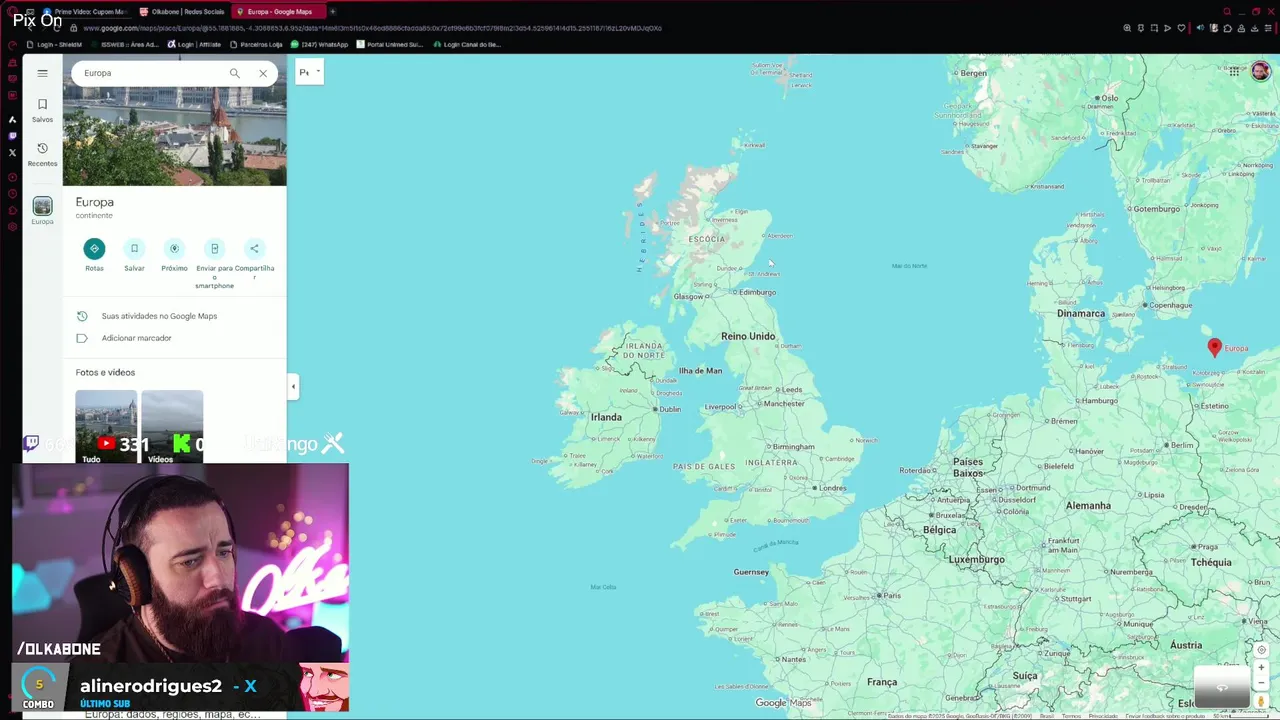Click browser toolbar zoom magnifier icon
The width and height of the screenshot is (1280, 720).
1127,28
